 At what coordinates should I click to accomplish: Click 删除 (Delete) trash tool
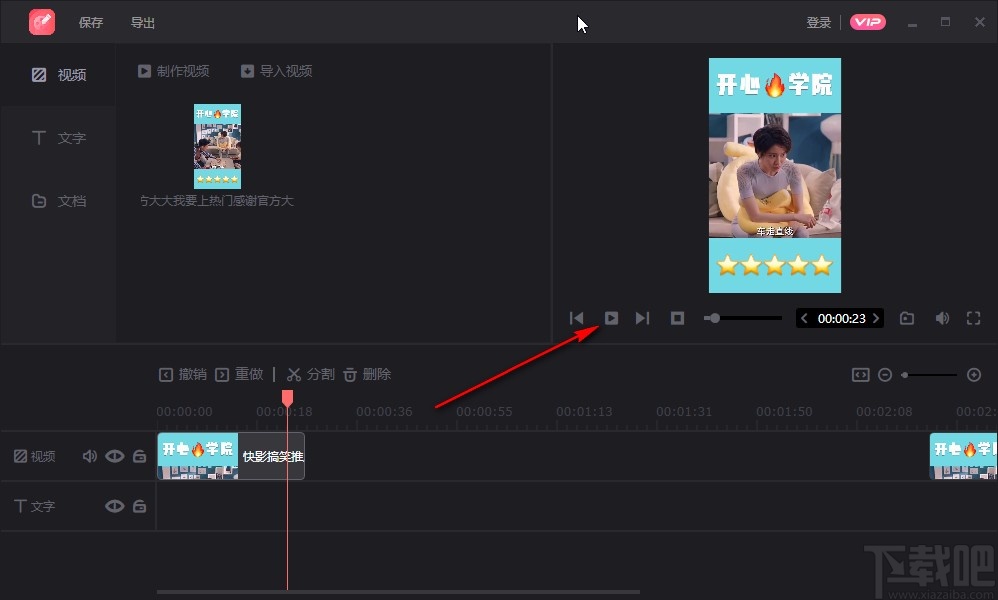(x=367, y=374)
